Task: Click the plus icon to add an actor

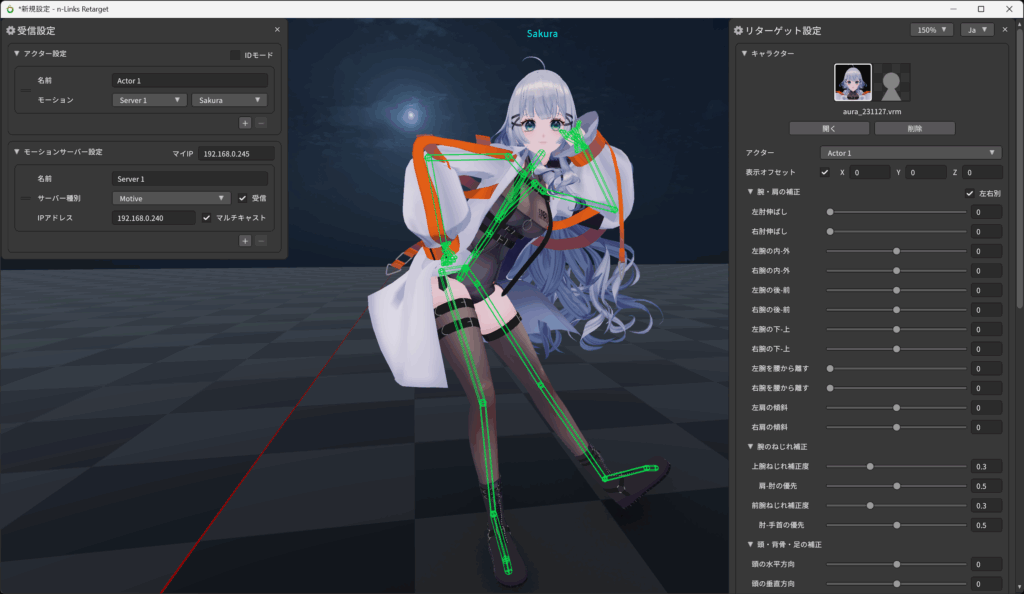Action: (x=244, y=122)
